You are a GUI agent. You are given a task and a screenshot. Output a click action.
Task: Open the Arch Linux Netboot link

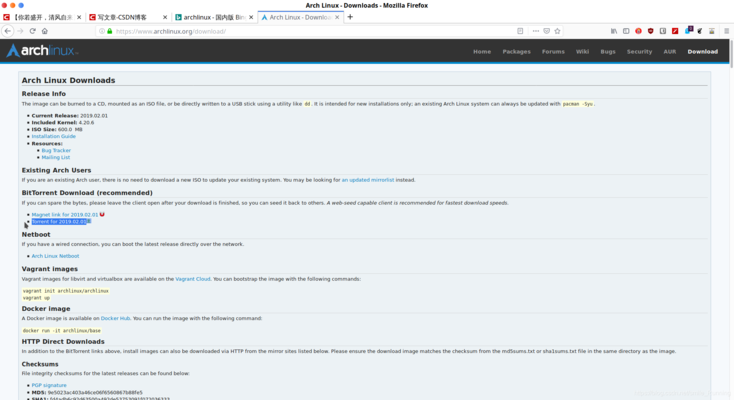[x=55, y=256]
